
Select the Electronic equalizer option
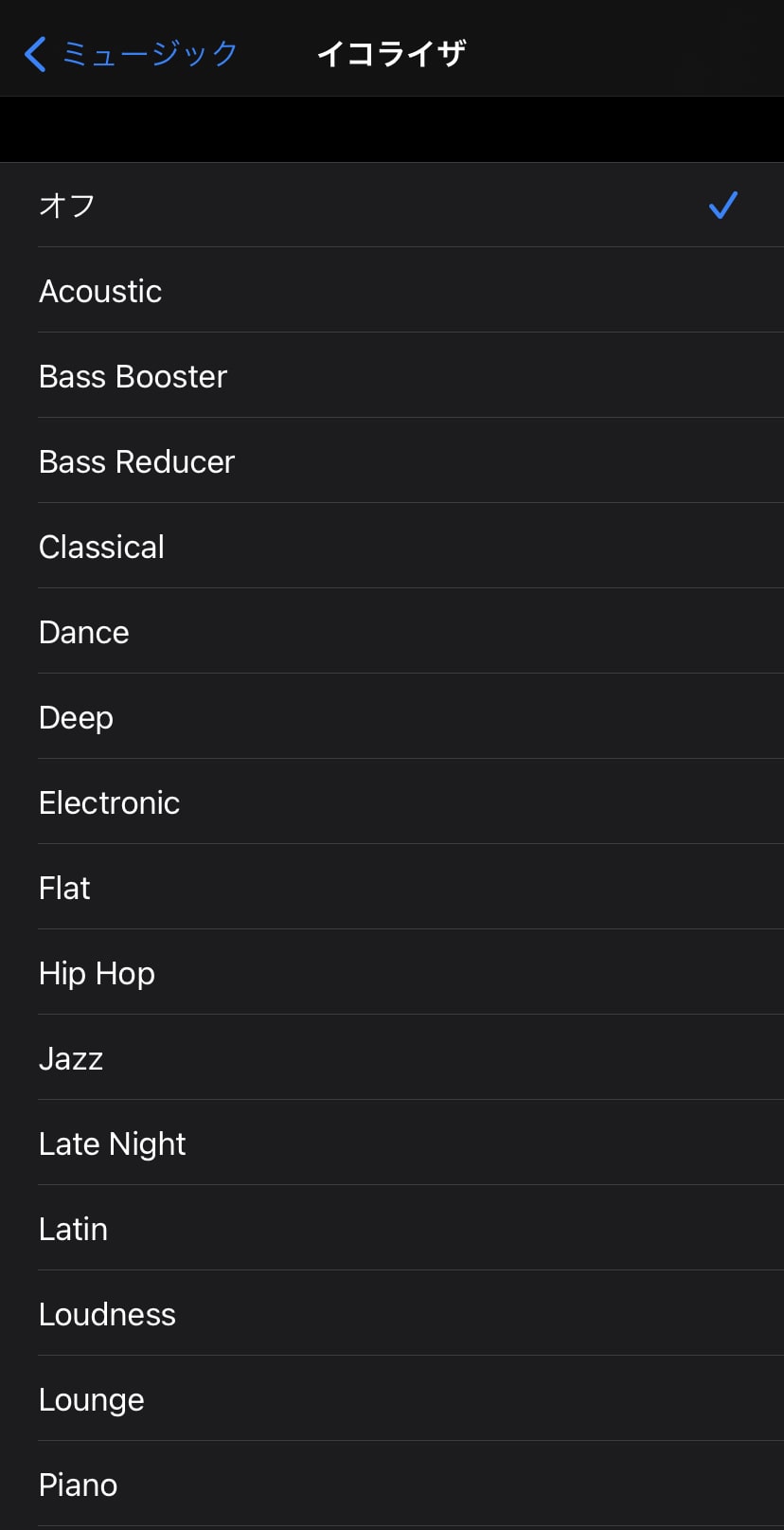coord(109,802)
